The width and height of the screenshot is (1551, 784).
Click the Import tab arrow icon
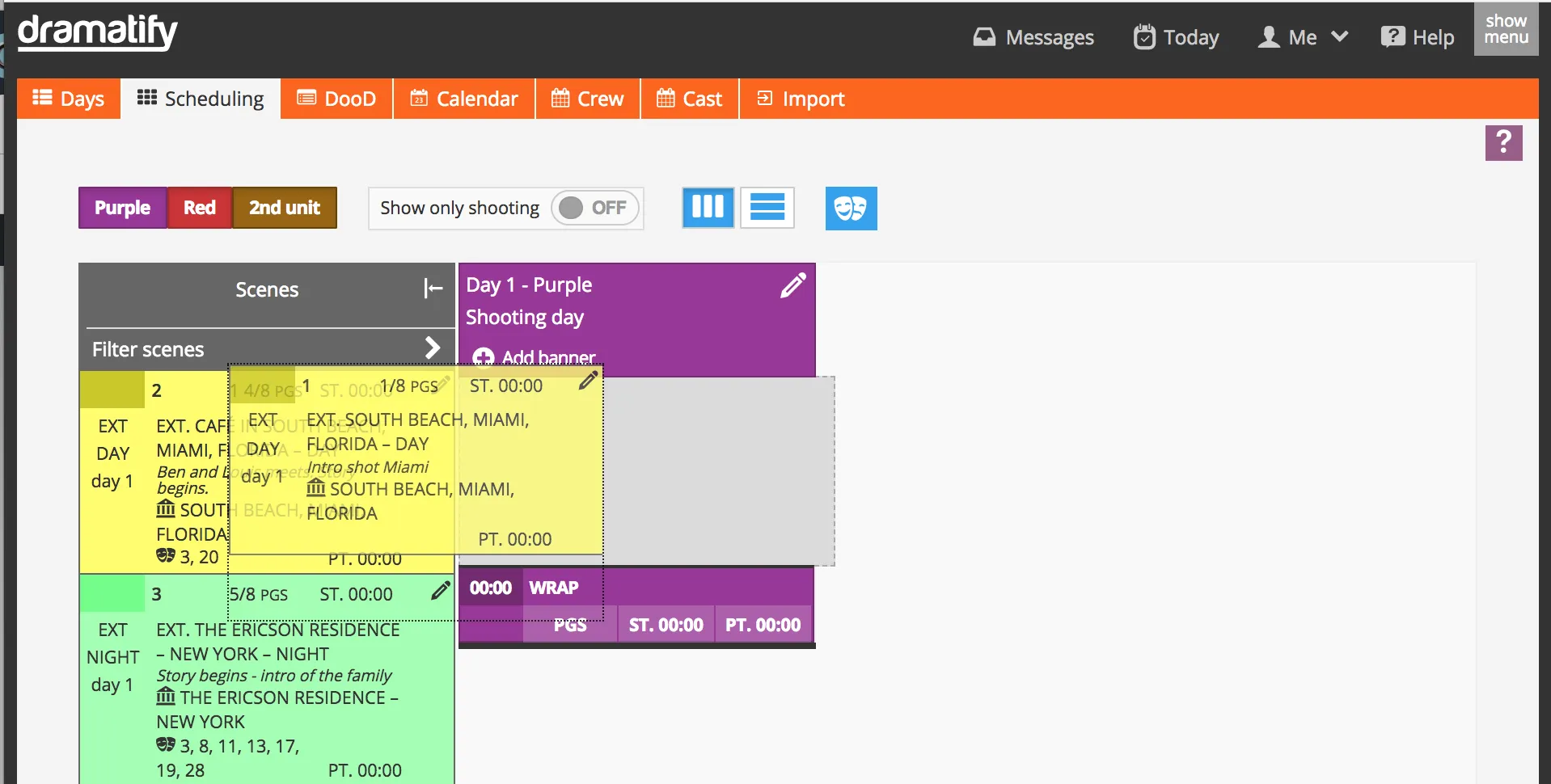click(x=764, y=98)
